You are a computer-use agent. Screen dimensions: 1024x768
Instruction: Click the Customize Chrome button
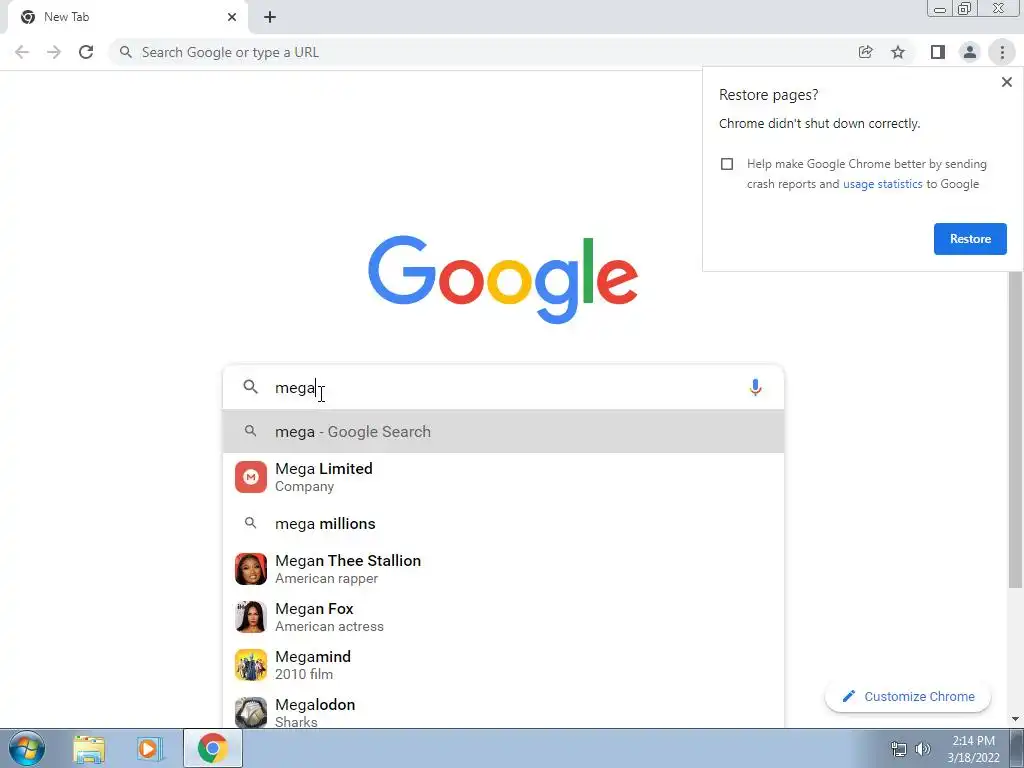pyautogui.click(x=908, y=697)
